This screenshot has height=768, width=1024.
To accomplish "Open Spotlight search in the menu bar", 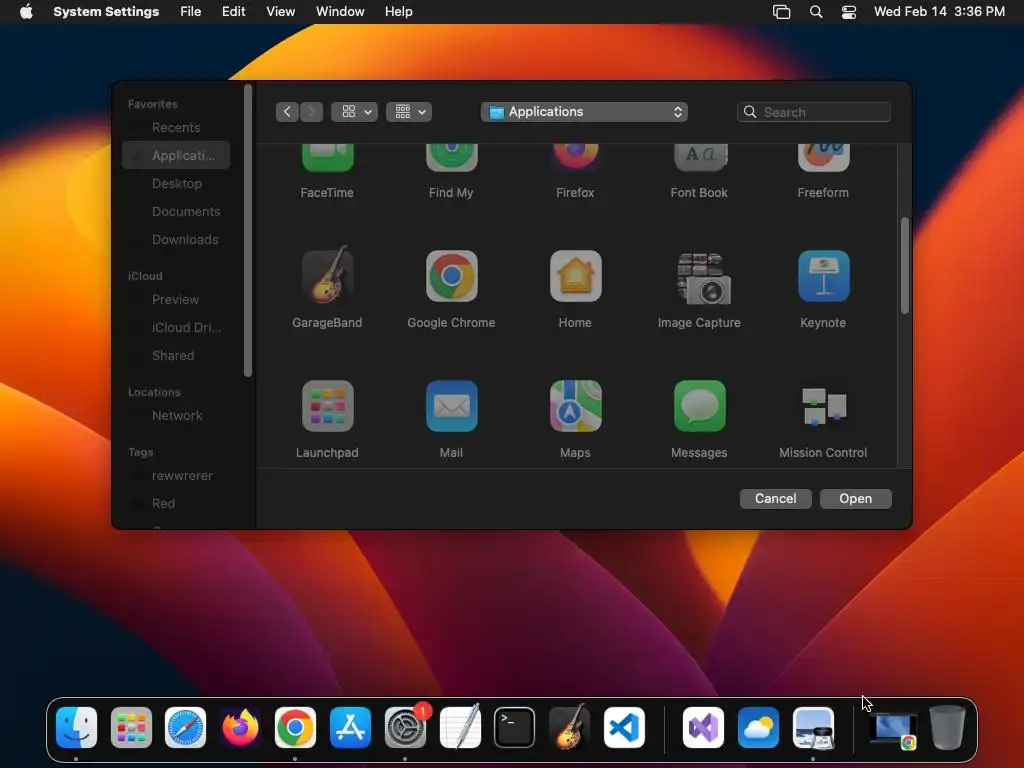I will click(816, 12).
